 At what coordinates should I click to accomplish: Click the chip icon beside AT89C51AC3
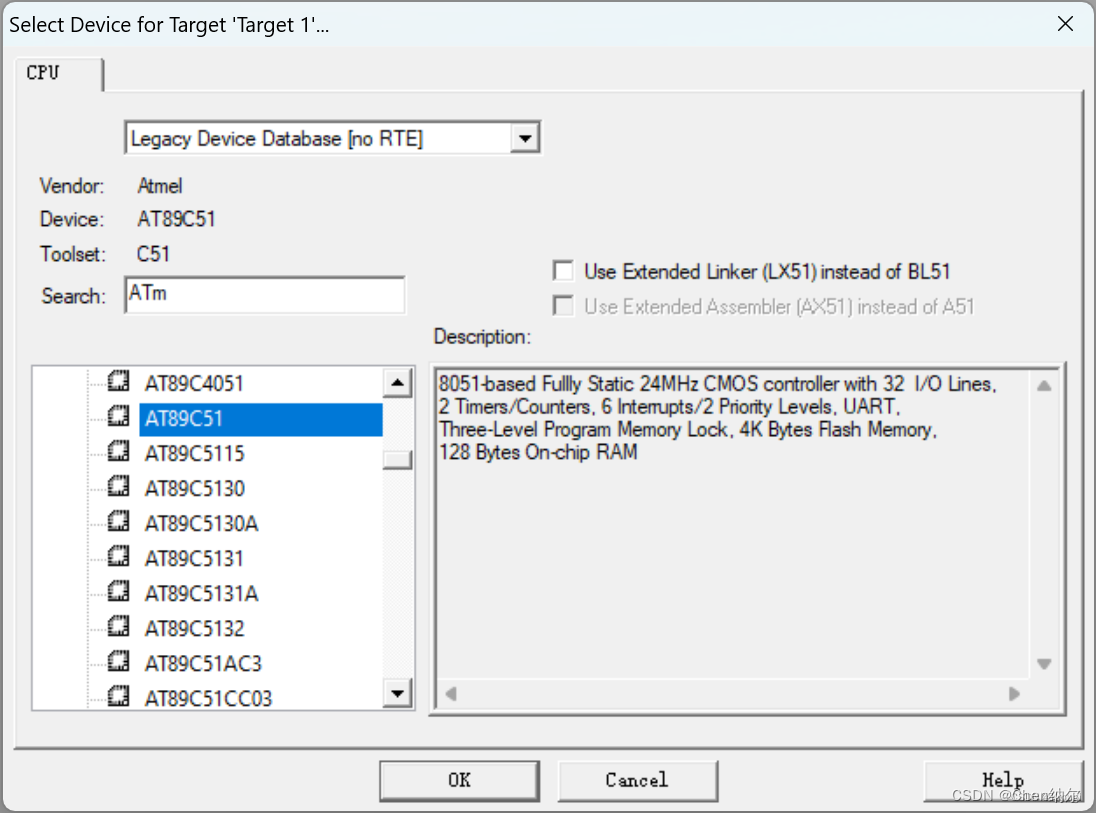tap(118, 661)
